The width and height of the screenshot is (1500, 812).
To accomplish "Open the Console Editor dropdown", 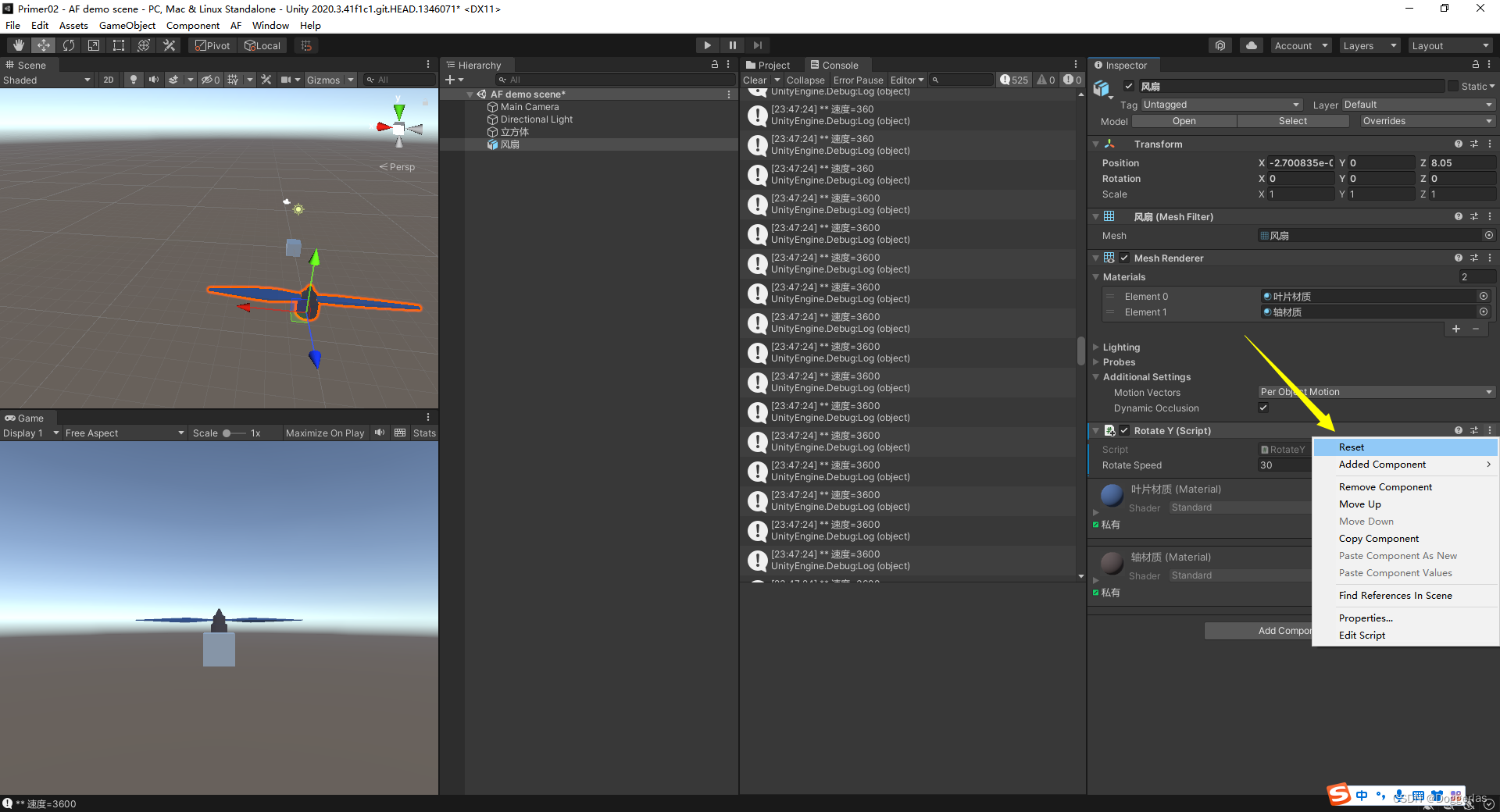I will tap(907, 80).
